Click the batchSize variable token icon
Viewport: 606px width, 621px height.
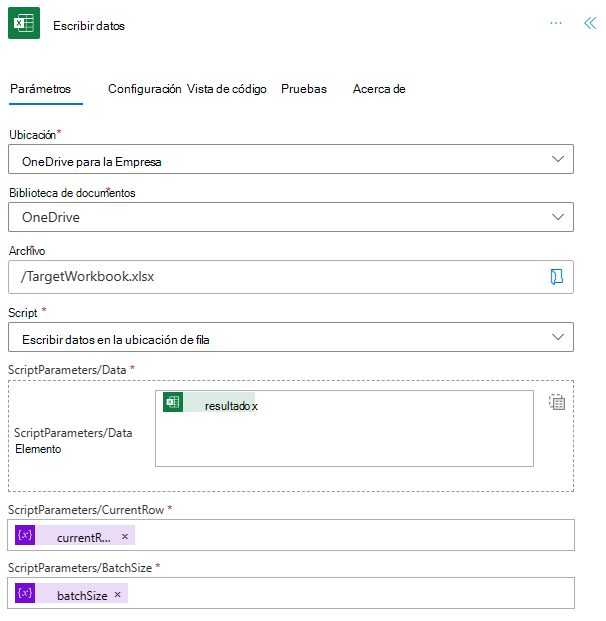click(25, 595)
